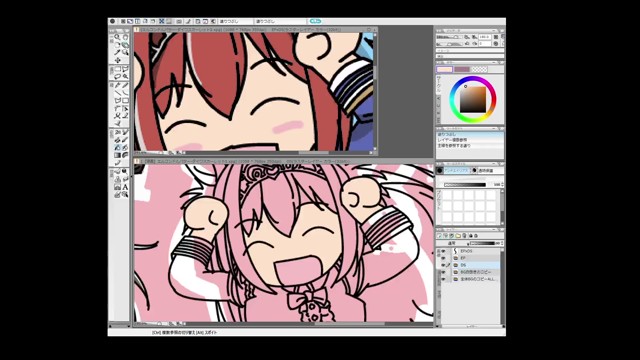
Task: Select レイヤー個別参照 in the tool list
Action: pyautogui.click(x=469, y=140)
